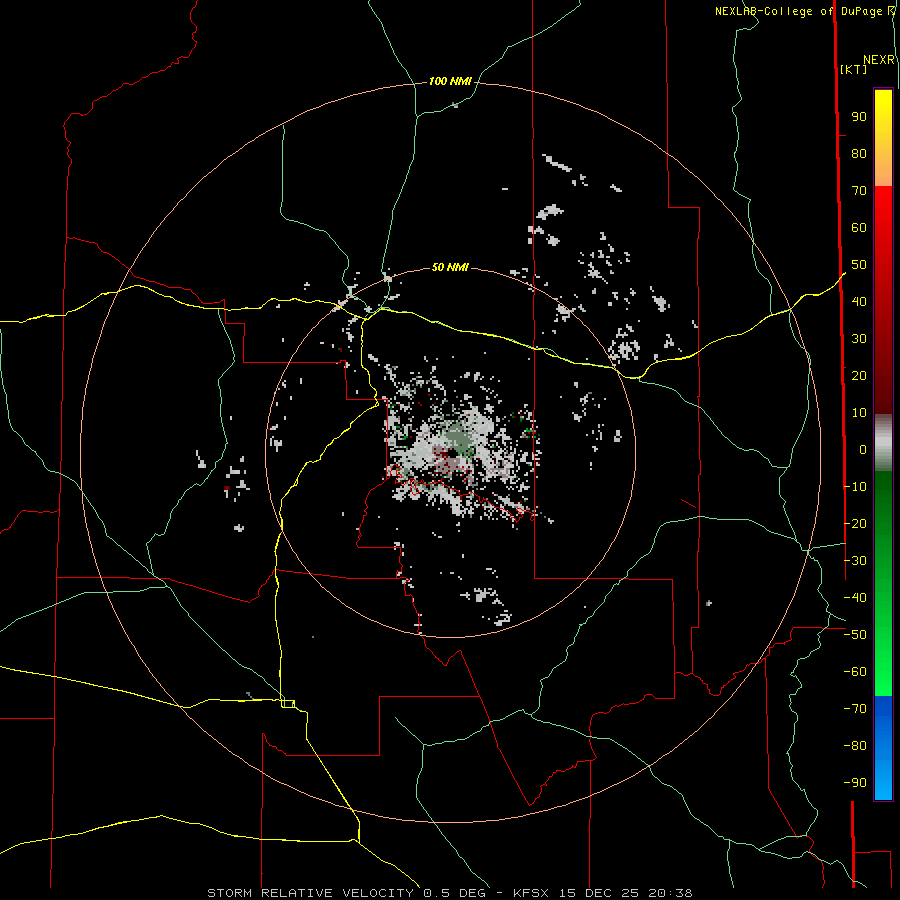Viewport: 900px width, 900px height.
Task: Click the -10 value on velocity scale
Action: pyautogui.click(x=855, y=487)
